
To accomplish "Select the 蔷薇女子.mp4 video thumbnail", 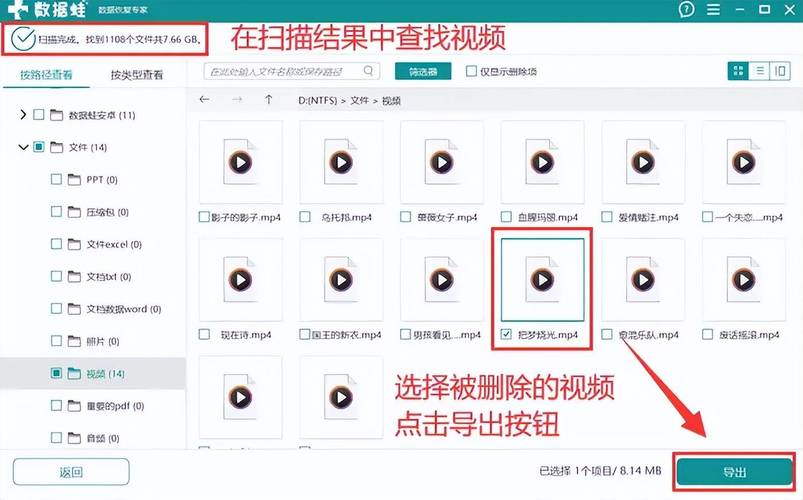I will tap(442, 162).
